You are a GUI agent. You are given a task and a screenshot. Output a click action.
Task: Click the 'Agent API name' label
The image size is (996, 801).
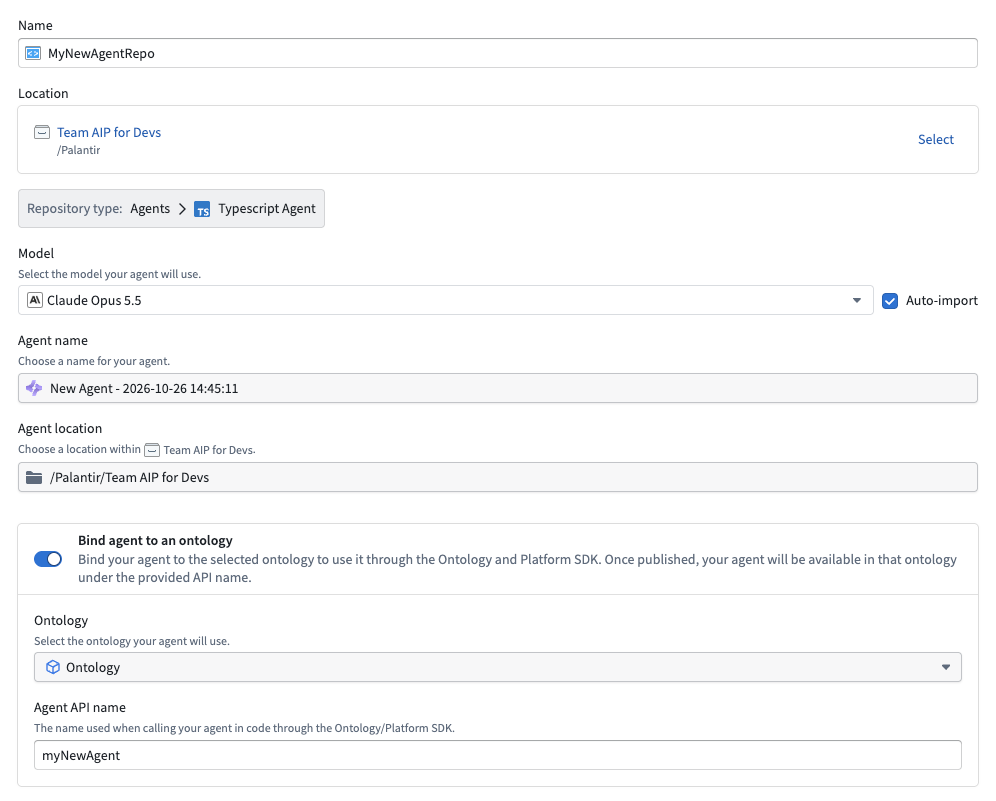pyautogui.click(x=79, y=707)
